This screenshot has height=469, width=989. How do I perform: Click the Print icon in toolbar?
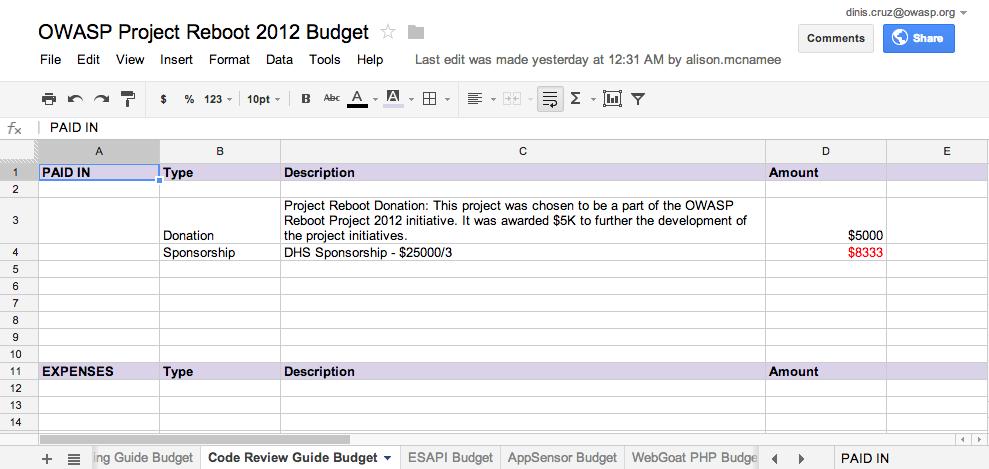point(49,99)
